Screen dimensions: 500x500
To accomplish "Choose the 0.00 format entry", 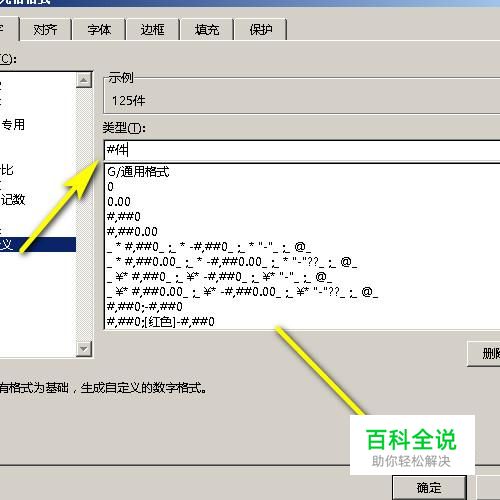I will [302, 202].
